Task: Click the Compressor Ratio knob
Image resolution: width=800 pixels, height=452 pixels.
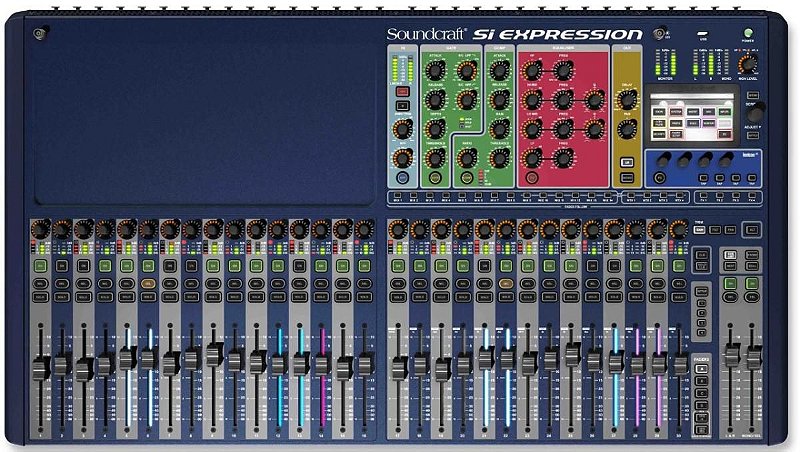Action: [466, 158]
